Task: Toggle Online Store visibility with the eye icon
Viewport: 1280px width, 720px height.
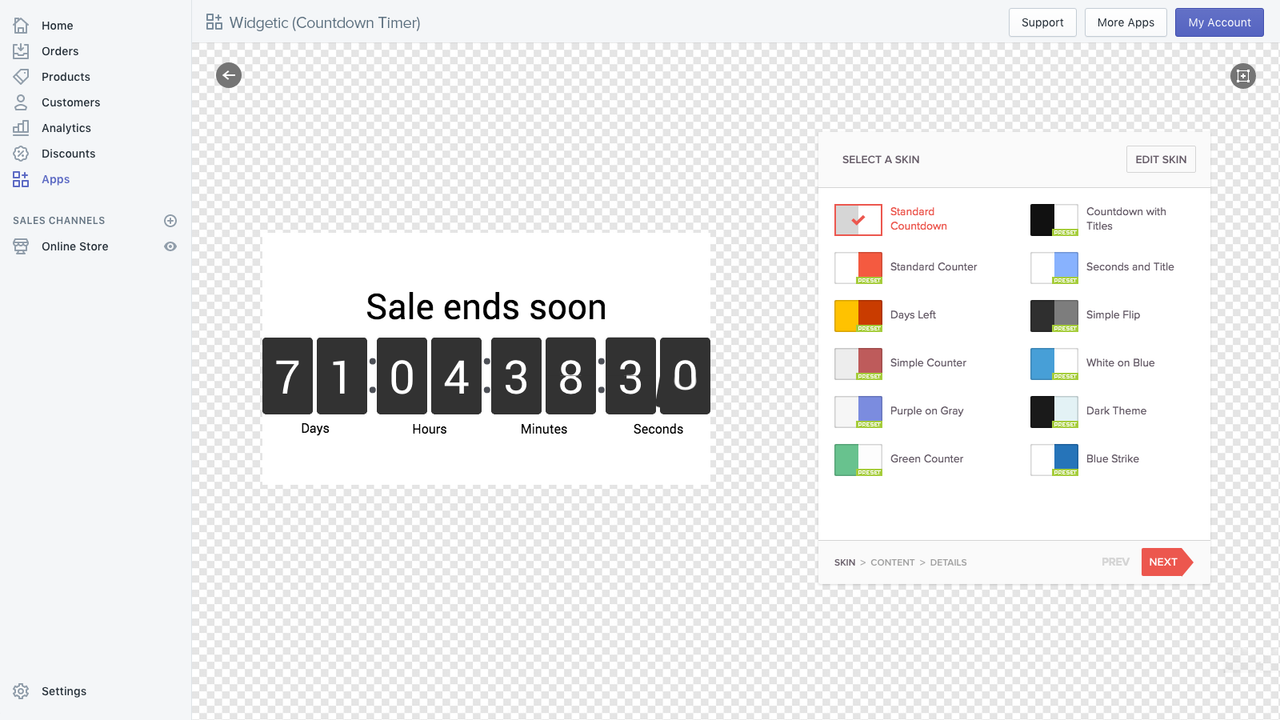Action: click(x=170, y=246)
